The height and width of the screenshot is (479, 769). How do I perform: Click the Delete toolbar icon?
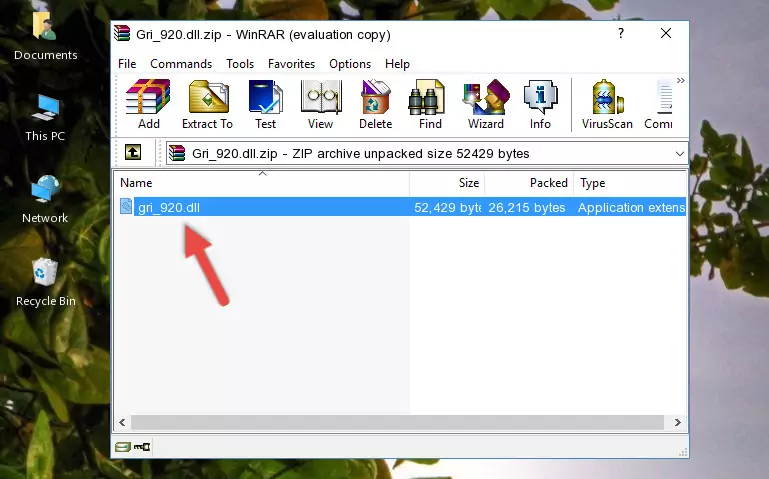(376, 104)
